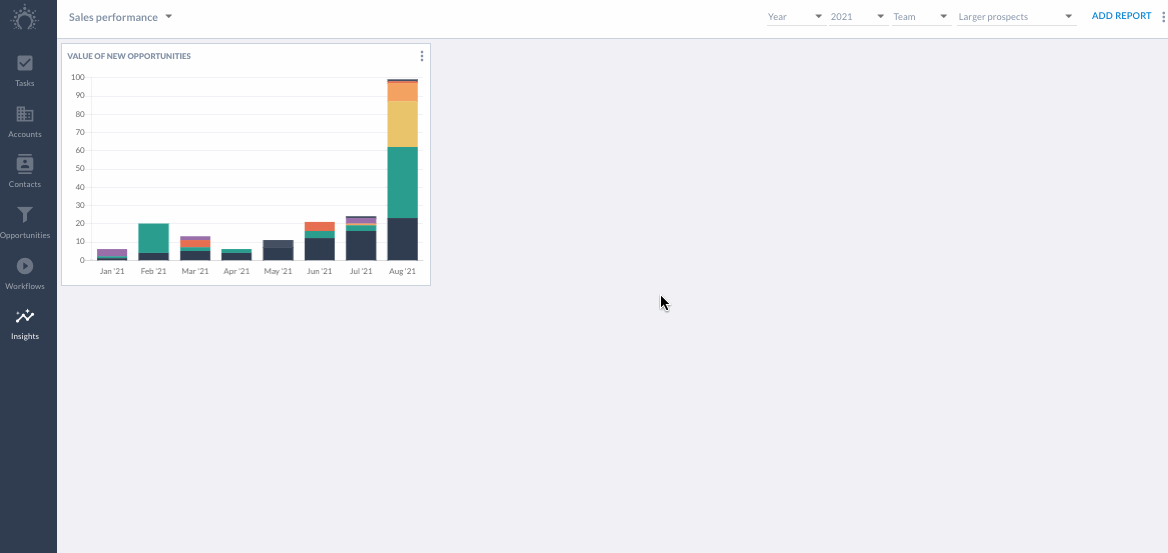Click the teal segment of Aug '21 bar
This screenshot has width=1168, height=553.
pos(402,183)
